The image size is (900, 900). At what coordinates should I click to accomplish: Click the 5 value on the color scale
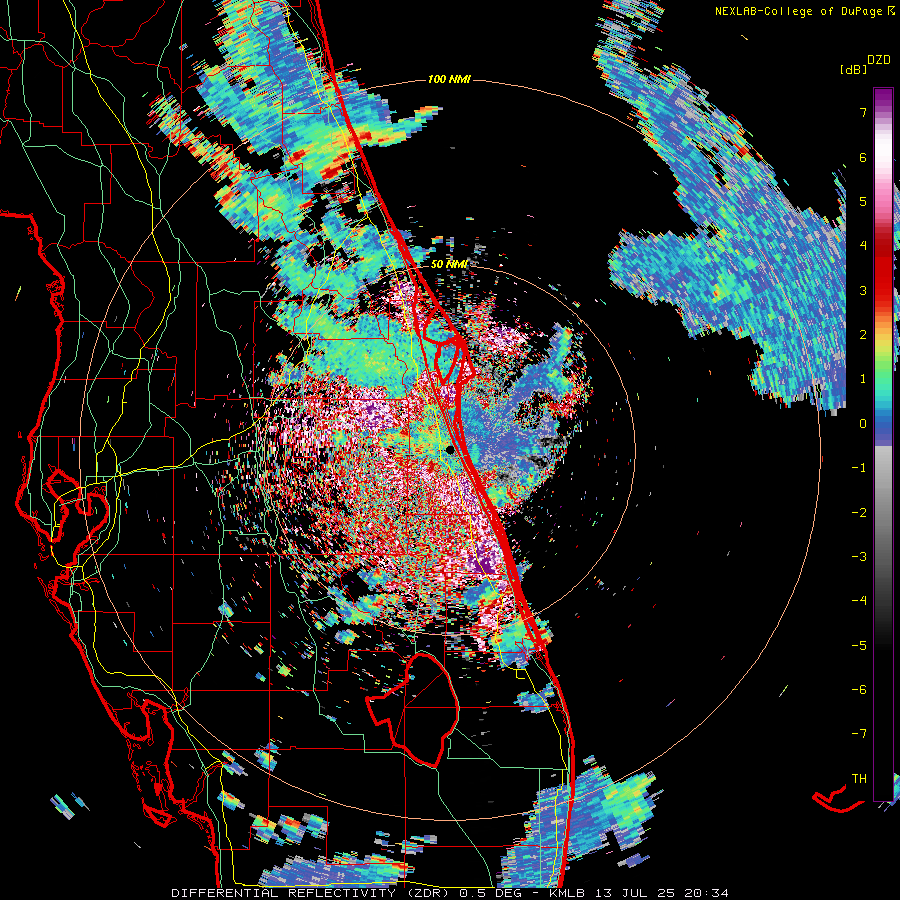click(x=863, y=201)
